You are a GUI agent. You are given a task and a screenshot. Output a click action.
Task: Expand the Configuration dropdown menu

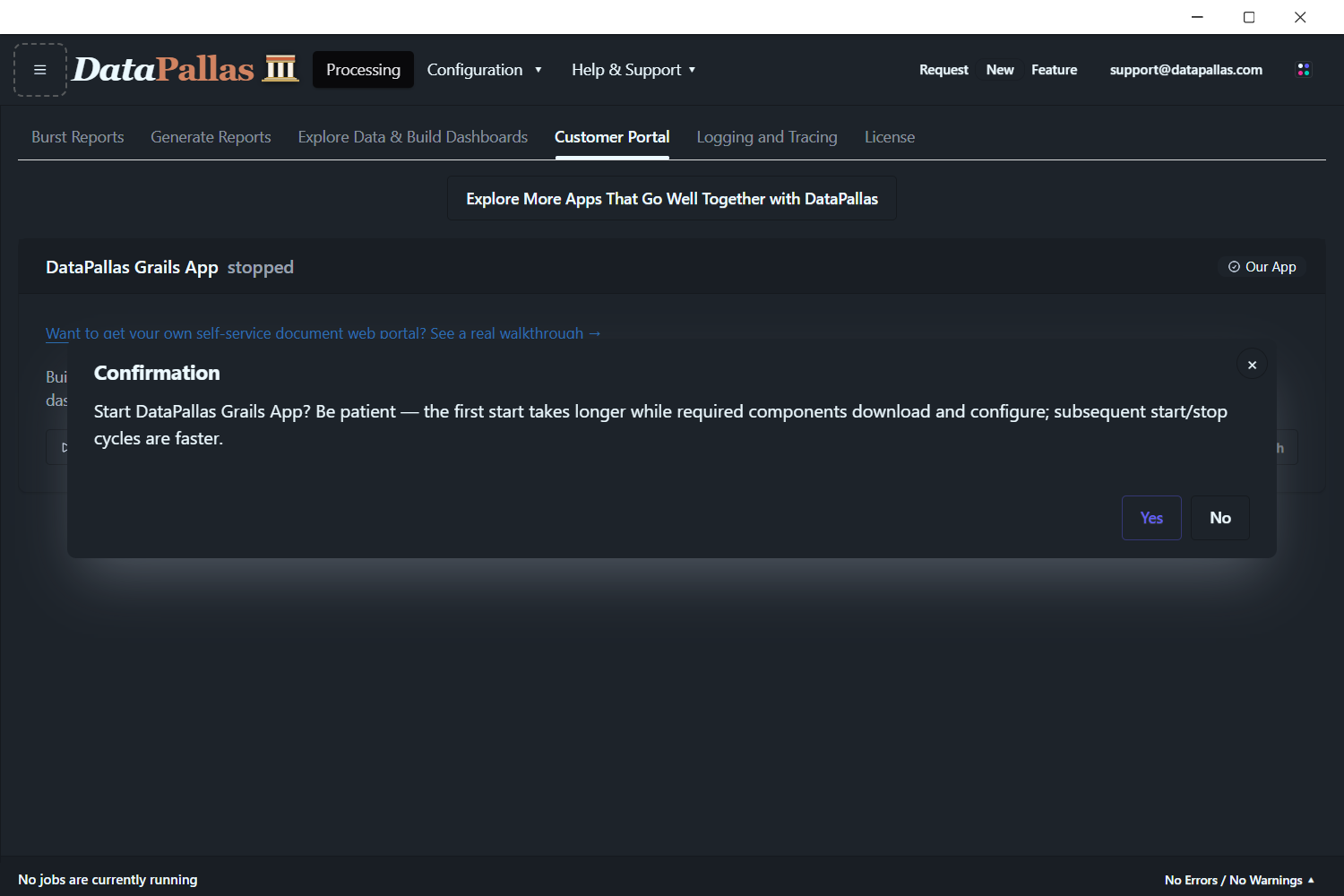484,70
